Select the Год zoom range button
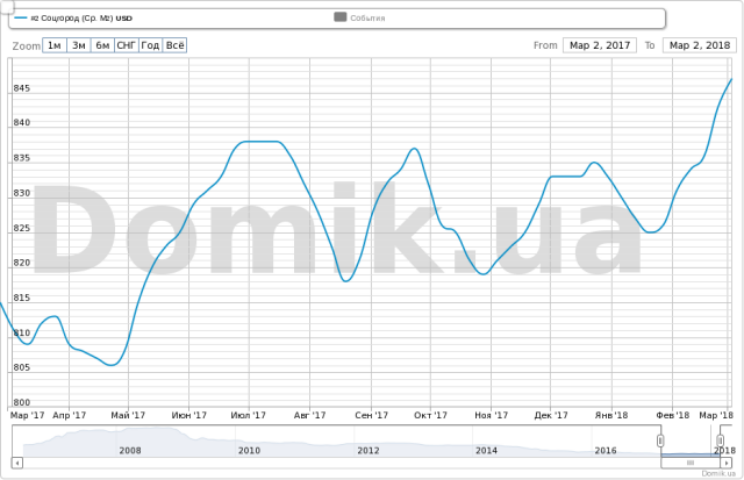The image size is (744, 480). tap(150, 46)
